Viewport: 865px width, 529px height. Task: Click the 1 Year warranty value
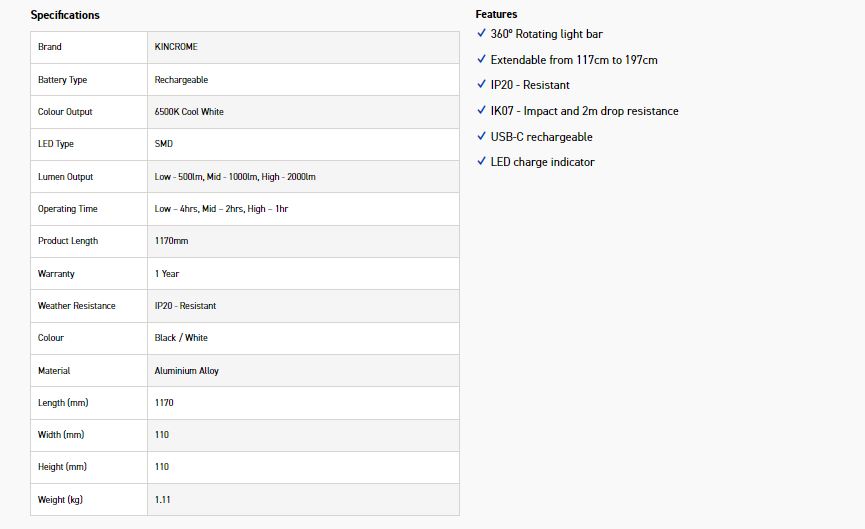pyautogui.click(x=167, y=274)
